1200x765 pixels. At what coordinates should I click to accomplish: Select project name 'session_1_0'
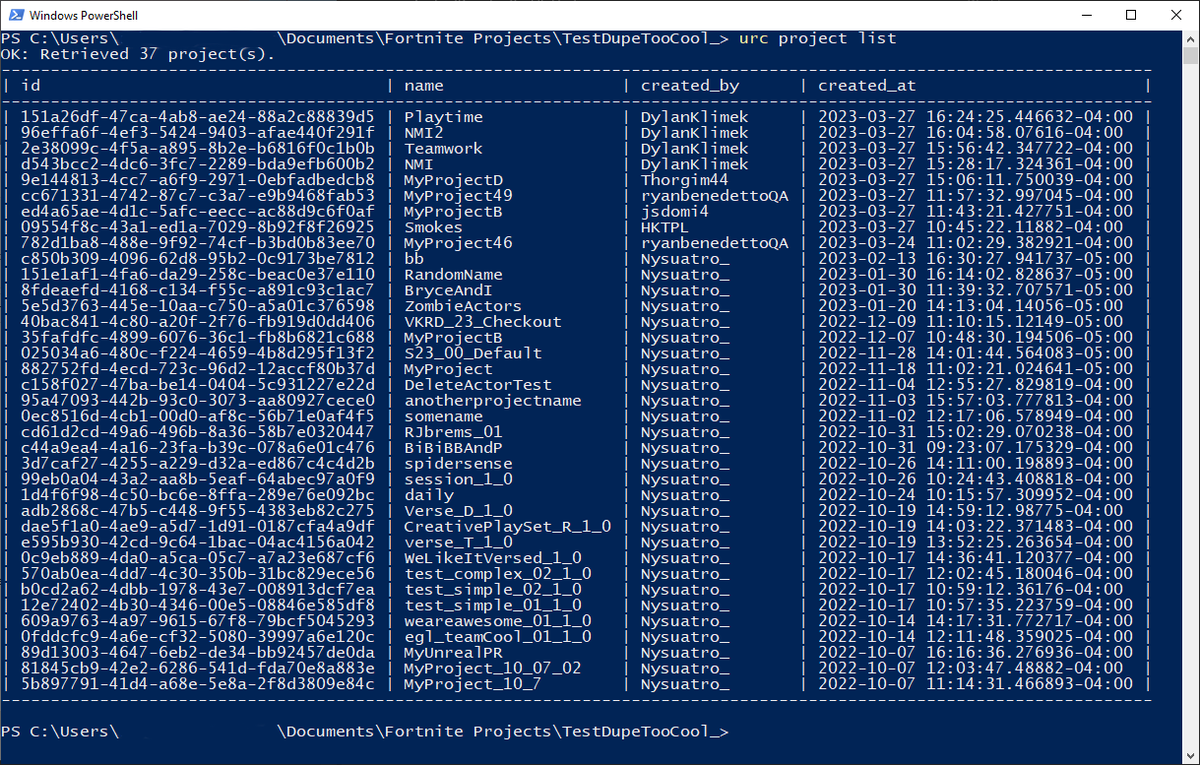click(x=458, y=479)
